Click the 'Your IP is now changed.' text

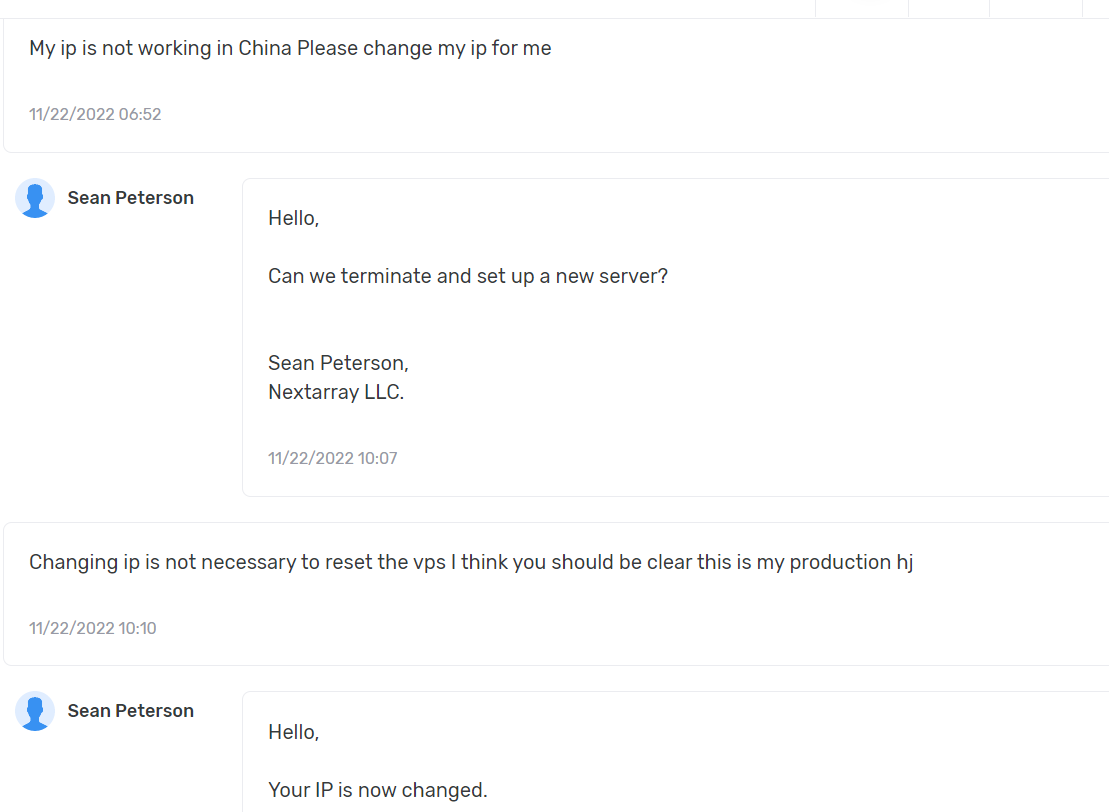pos(377,790)
